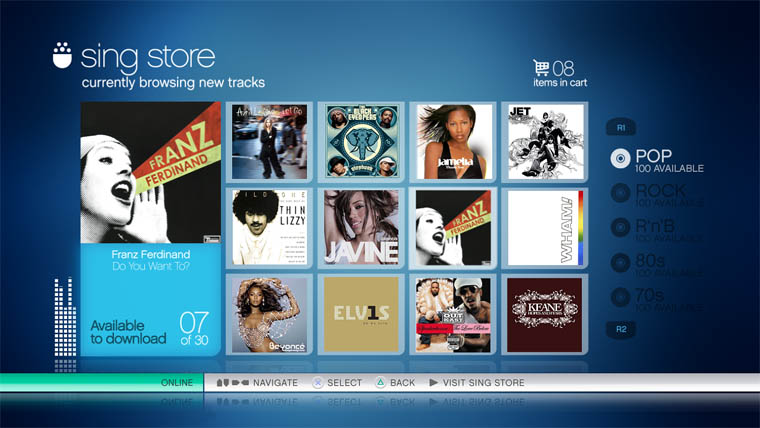Open the Avril Lavigne album cover

pyautogui.click(x=269, y=142)
